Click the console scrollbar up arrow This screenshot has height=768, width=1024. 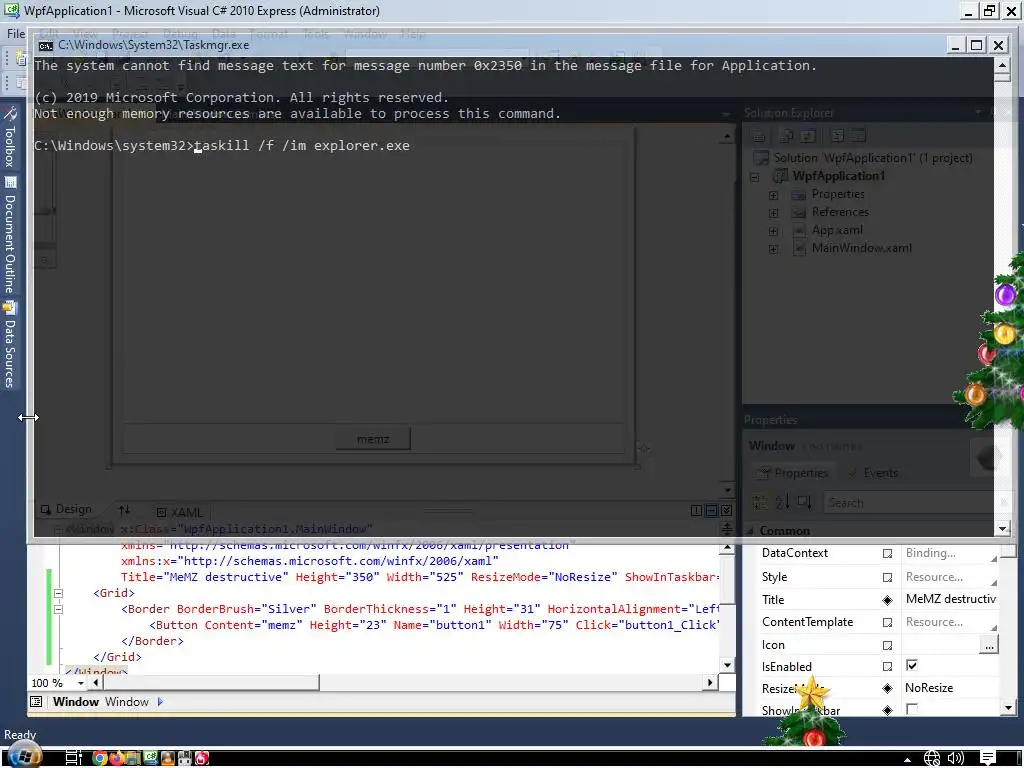(1002, 65)
